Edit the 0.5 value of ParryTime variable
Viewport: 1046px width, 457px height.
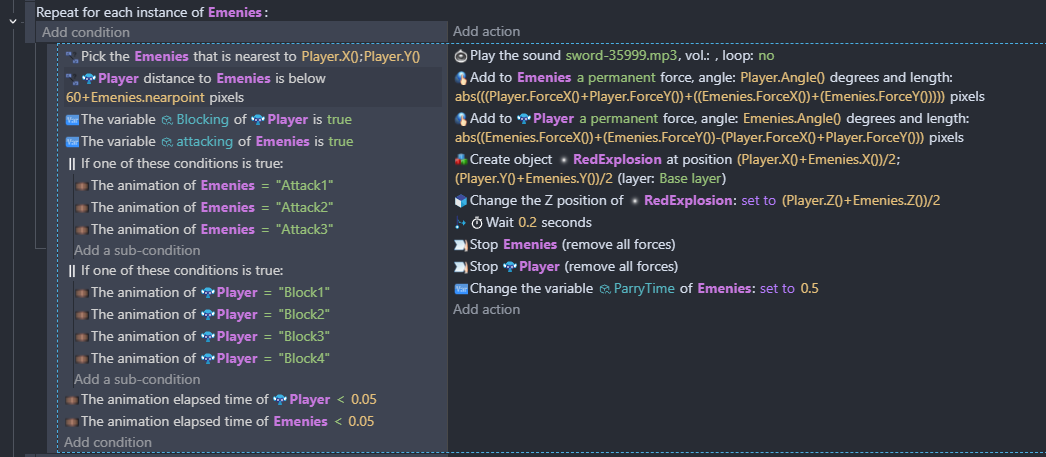(x=809, y=289)
